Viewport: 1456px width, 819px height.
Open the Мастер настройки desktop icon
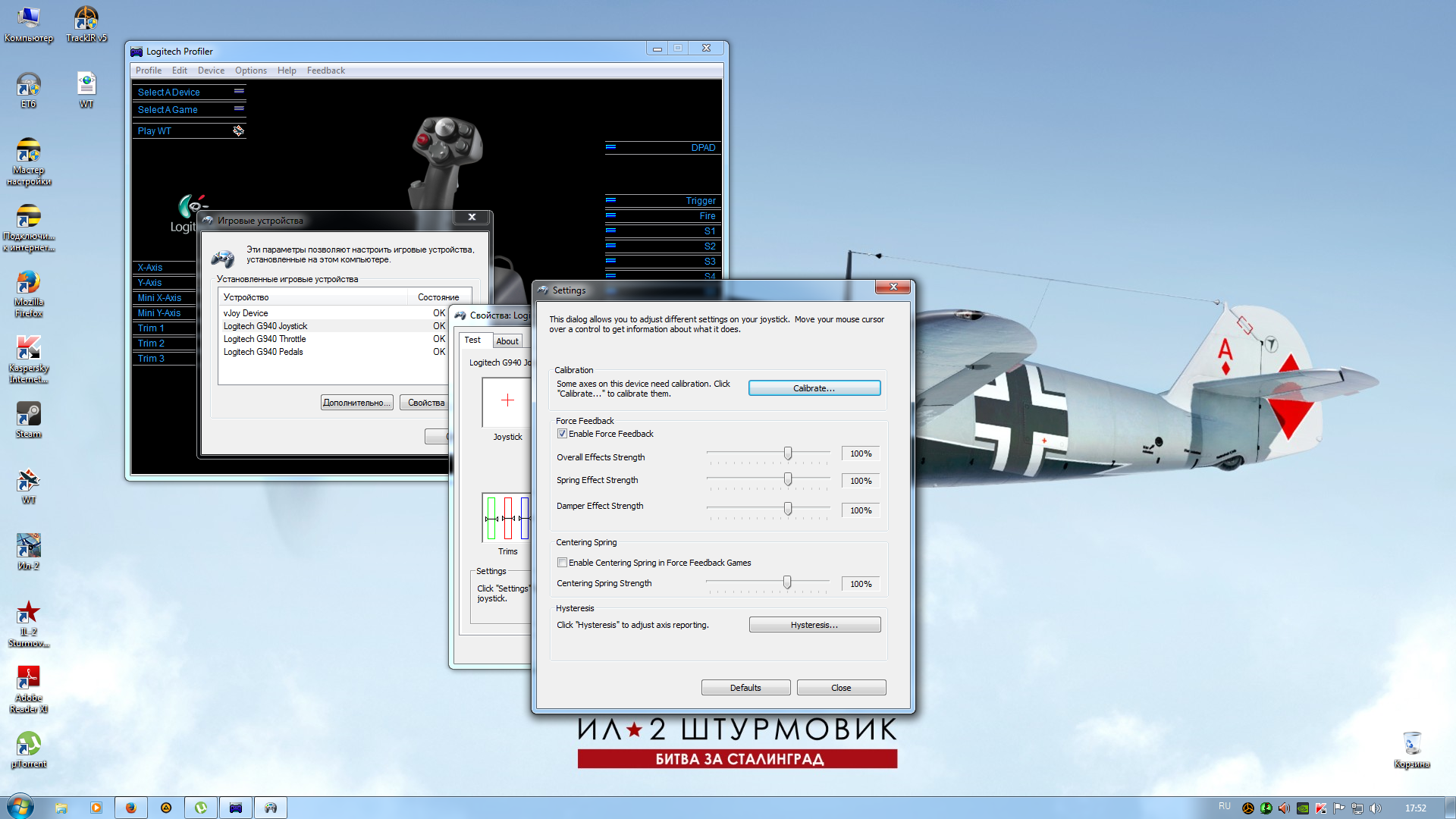click(28, 161)
